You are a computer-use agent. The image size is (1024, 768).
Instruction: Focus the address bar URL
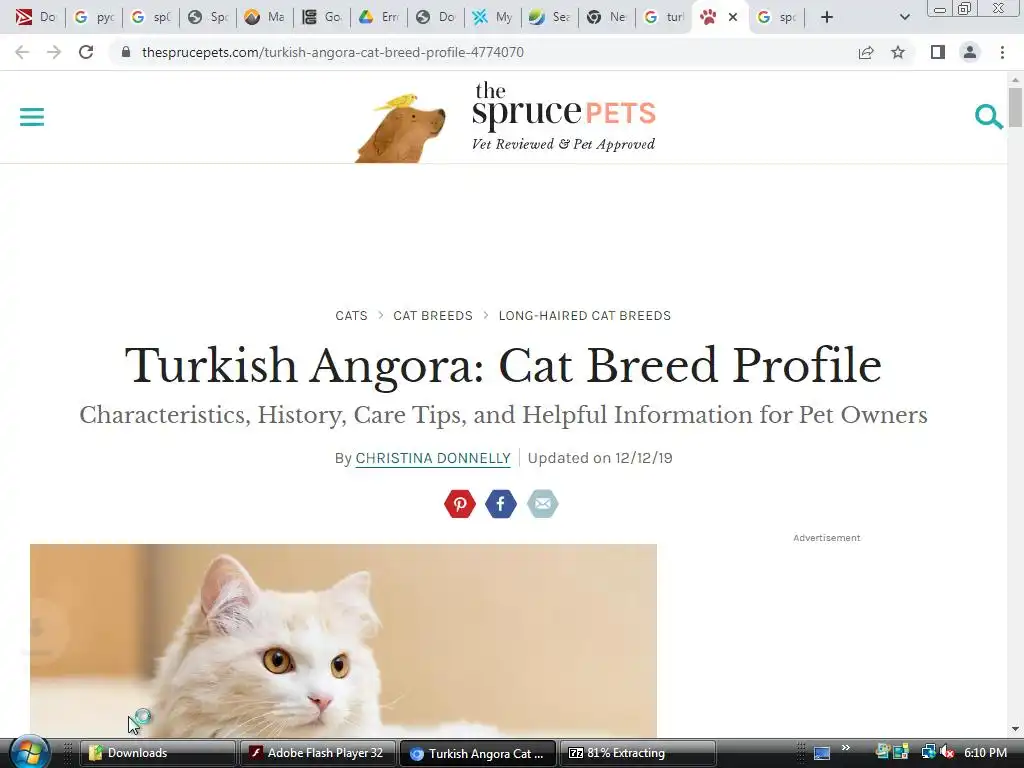[332, 52]
